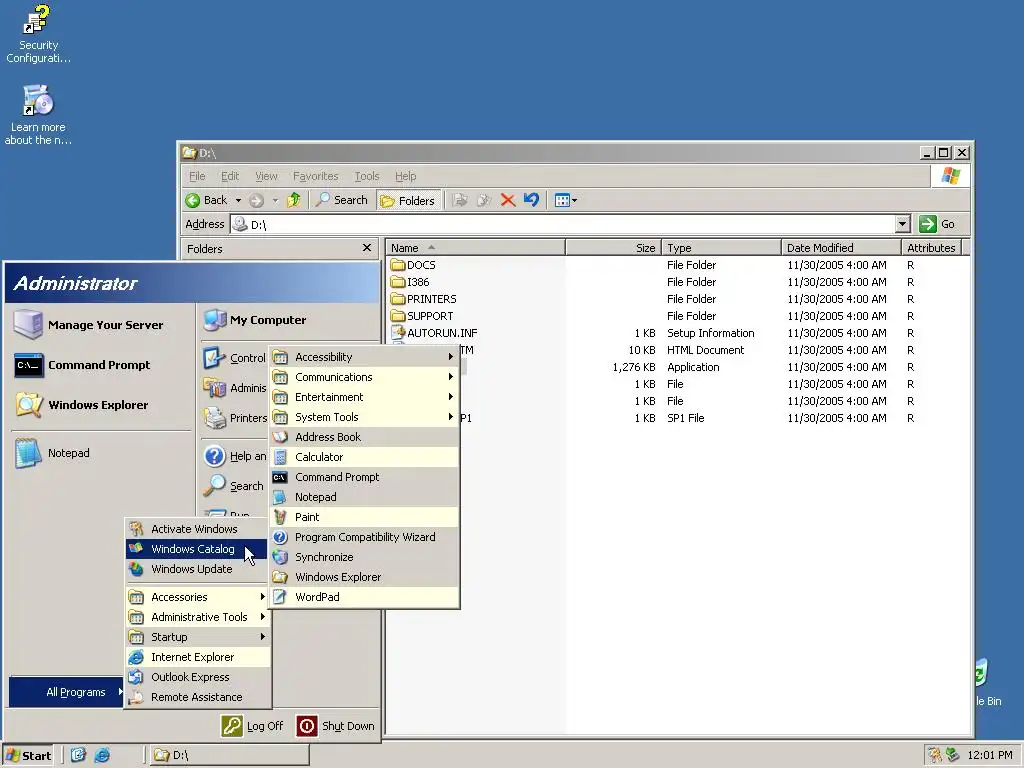Click Activate Windows in All Programs
This screenshot has height=768, width=1024.
(197, 529)
